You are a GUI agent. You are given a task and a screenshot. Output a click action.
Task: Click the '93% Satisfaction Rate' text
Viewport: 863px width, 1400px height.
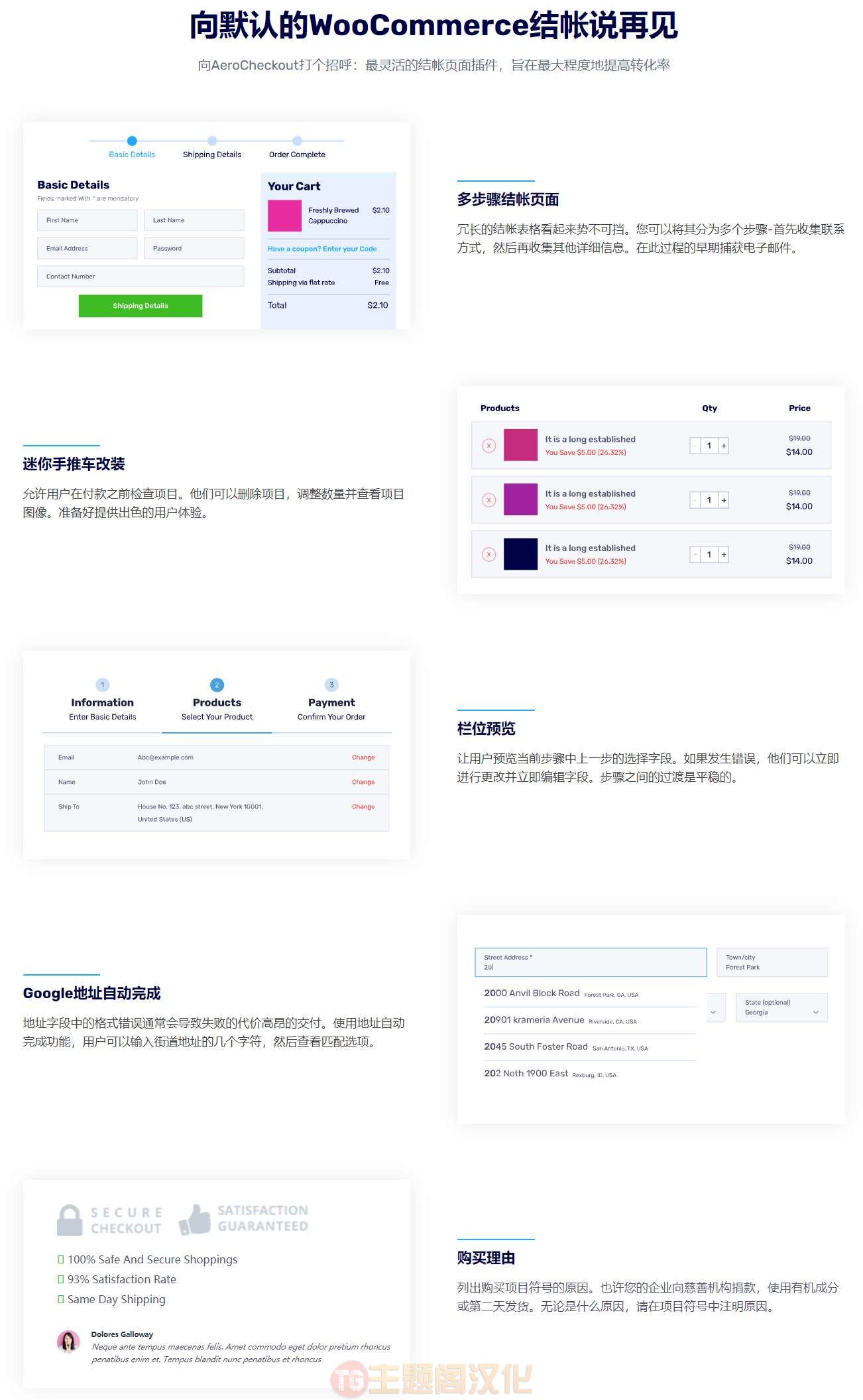[x=122, y=1279]
